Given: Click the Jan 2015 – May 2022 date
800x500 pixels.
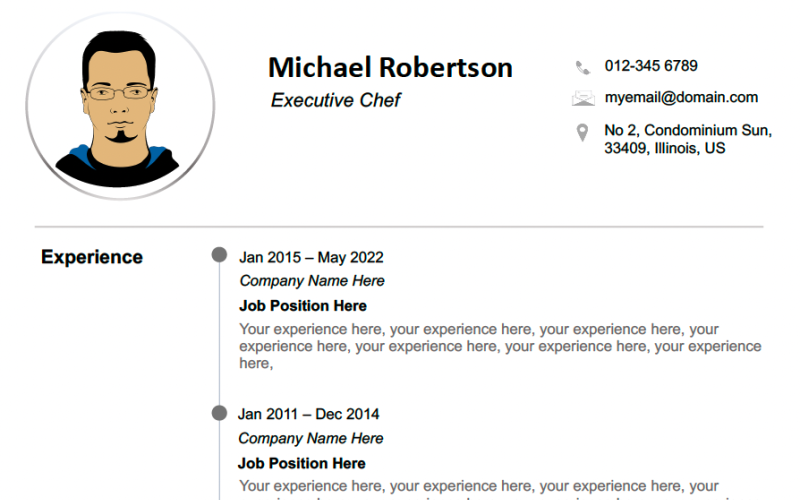Looking at the screenshot, I should coord(311,257).
